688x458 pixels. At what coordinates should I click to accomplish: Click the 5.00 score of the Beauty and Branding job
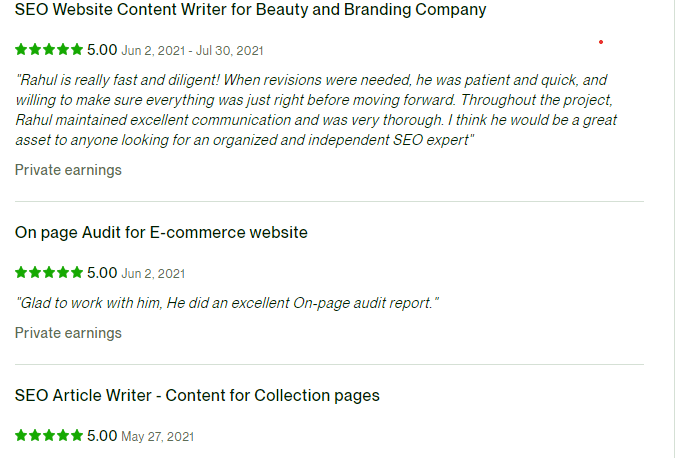[102, 49]
